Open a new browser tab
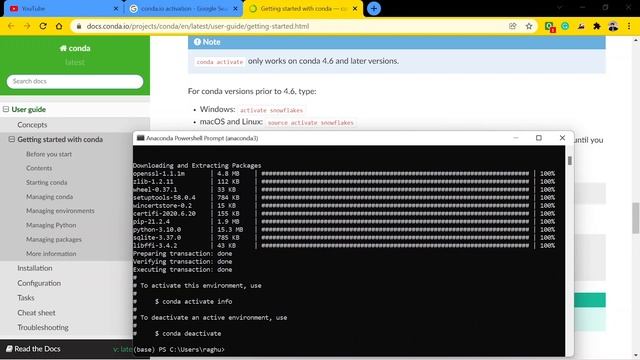640x360 pixels. pos(373,9)
